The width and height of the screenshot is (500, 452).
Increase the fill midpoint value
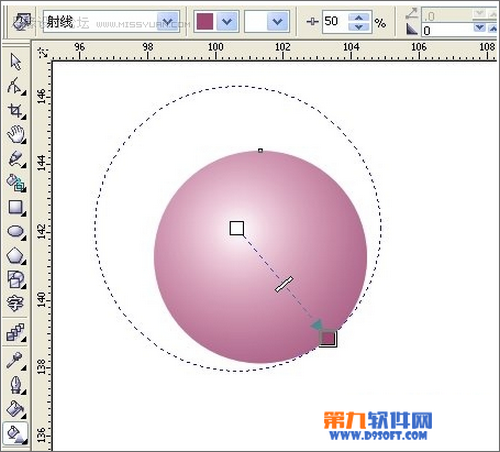tap(359, 17)
